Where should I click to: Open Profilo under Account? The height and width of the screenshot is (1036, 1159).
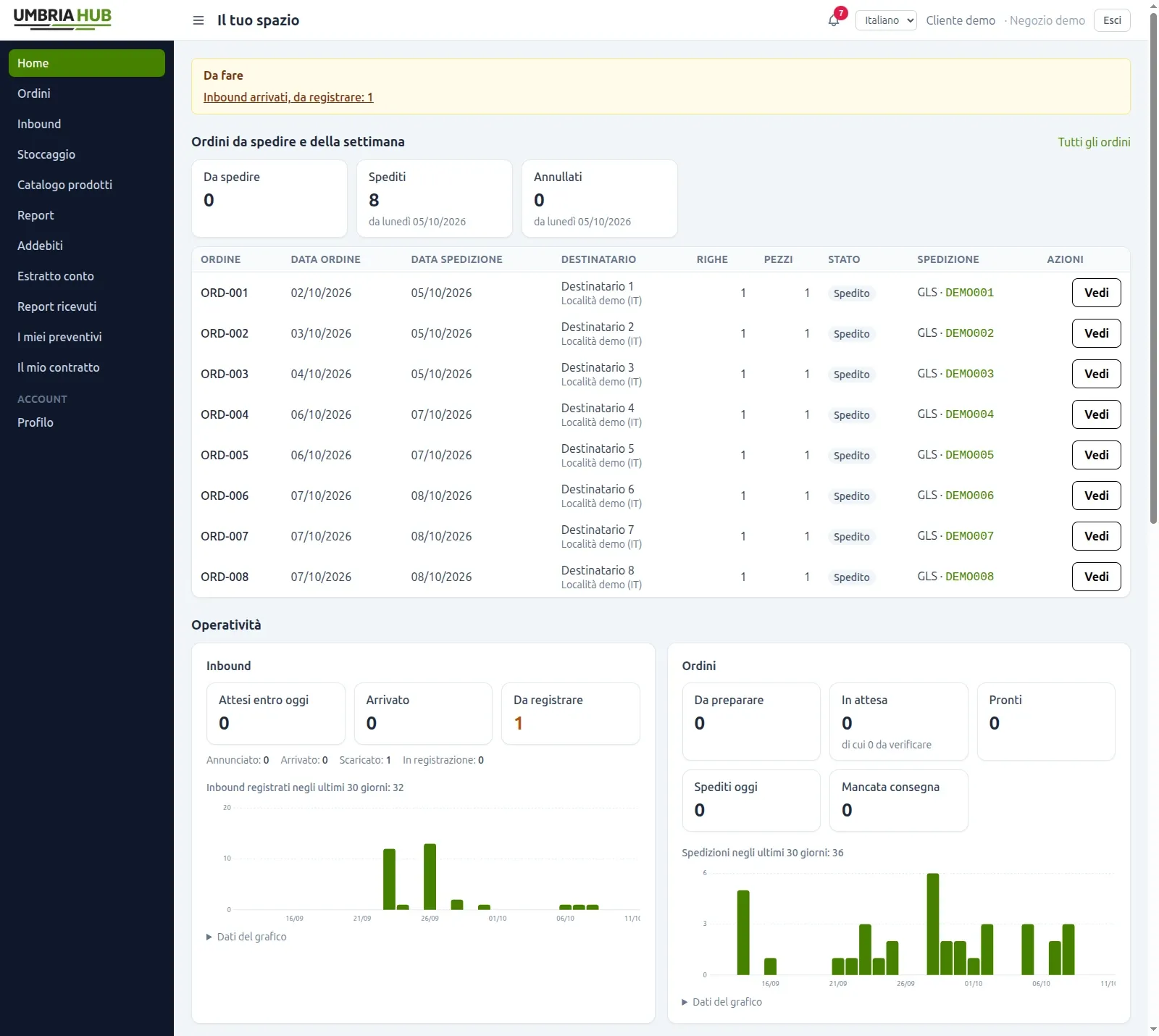pyautogui.click(x=87, y=422)
